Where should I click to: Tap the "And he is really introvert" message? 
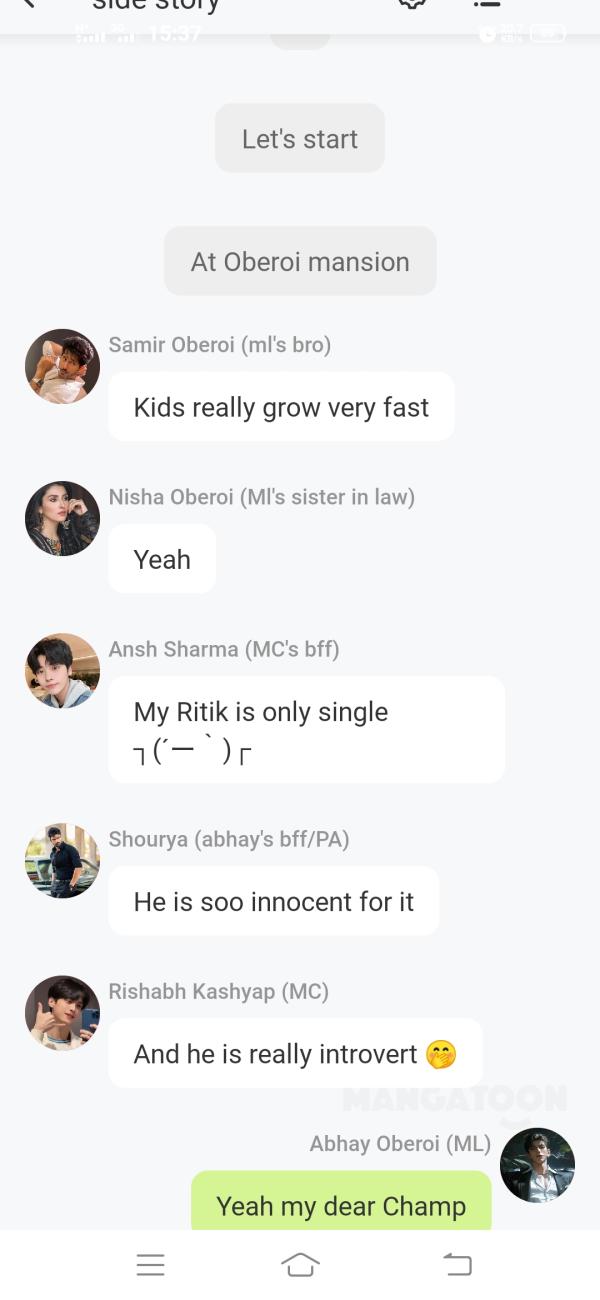click(295, 1053)
